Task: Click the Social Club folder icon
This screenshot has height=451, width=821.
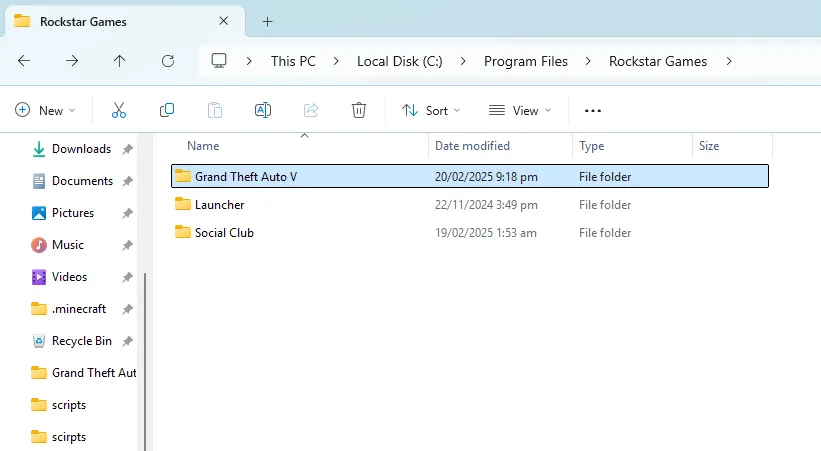Action: (183, 232)
